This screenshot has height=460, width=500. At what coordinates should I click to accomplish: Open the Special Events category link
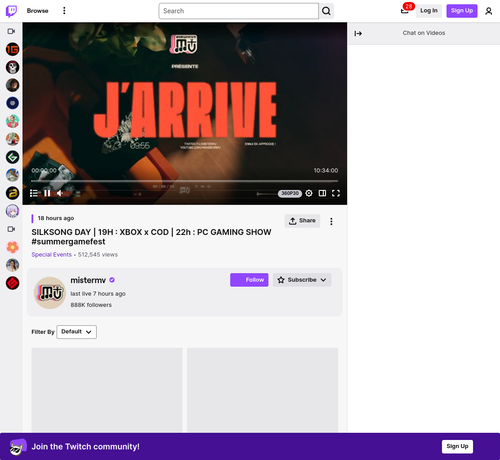[x=51, y=255]
